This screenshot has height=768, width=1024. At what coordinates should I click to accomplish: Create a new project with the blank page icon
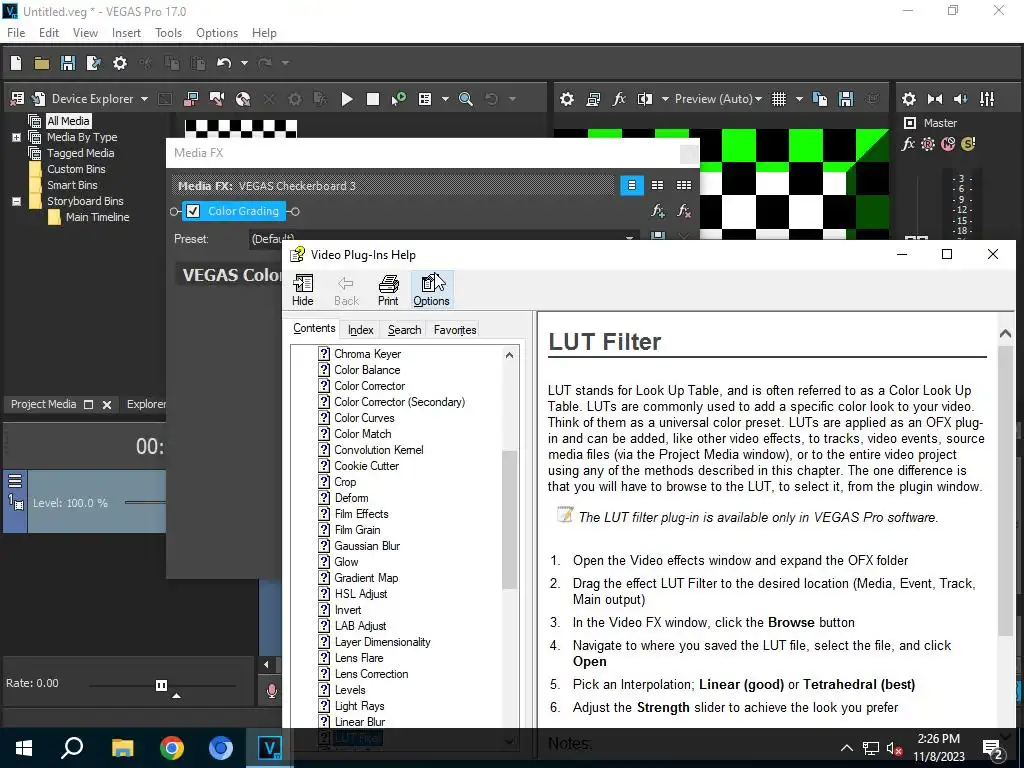pyautogui.click(x=16, y=63)
